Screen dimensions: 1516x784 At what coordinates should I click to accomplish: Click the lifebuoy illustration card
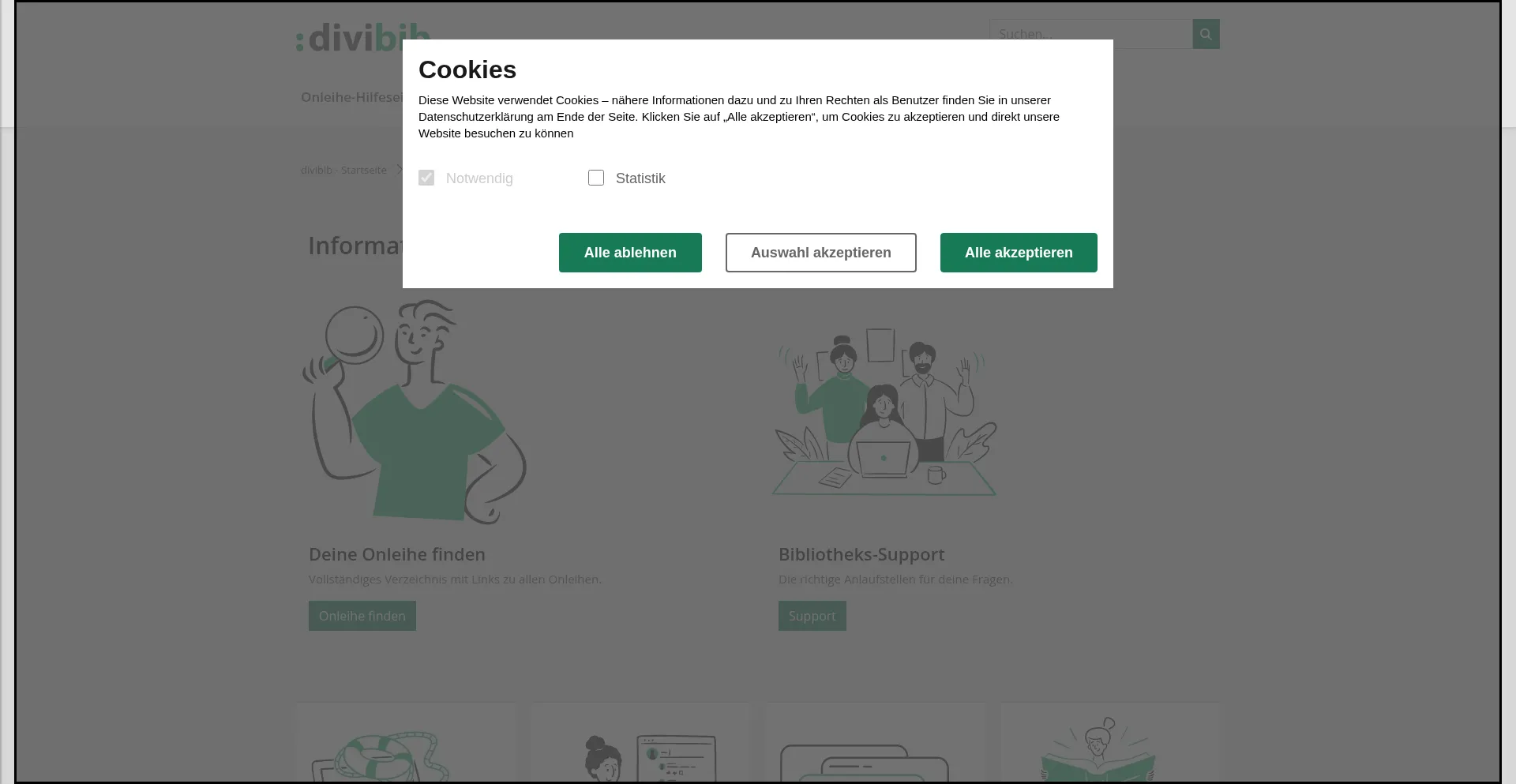pyautogui.click(x=406, y=743)
